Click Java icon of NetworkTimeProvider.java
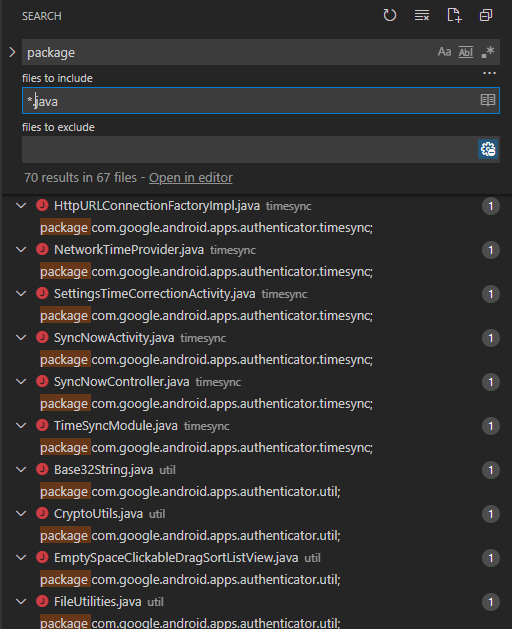Image resolution: width=512 pixels, height=629 pixels. click(x=42, y=249)
